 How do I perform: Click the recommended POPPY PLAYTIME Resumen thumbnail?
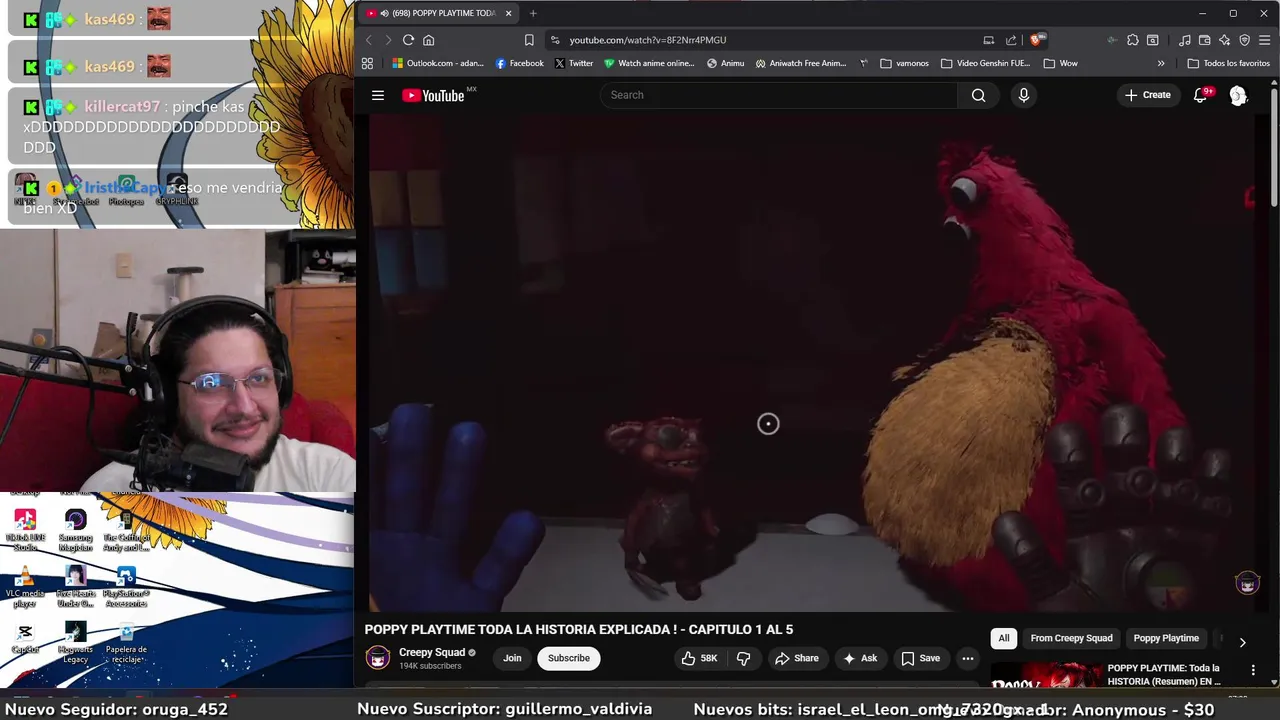click(1045, 674)
